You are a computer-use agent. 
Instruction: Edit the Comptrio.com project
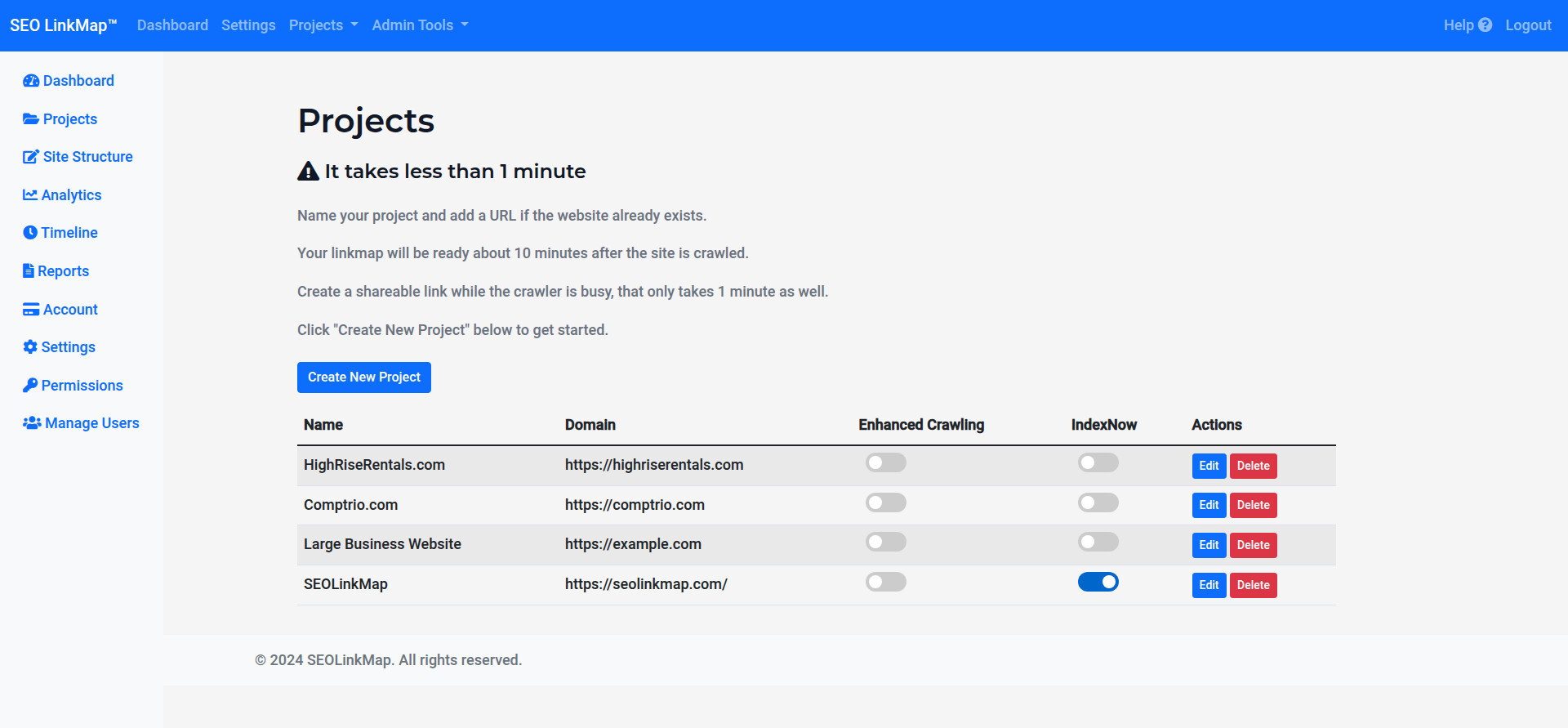point(1209,505)
